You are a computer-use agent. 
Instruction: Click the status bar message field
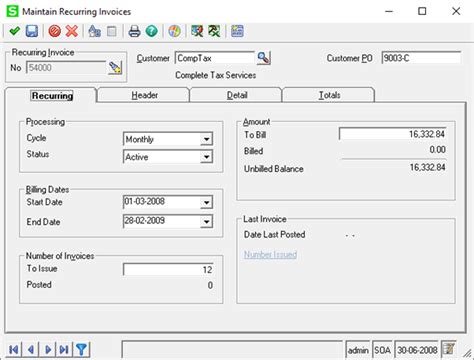point(232,349)
